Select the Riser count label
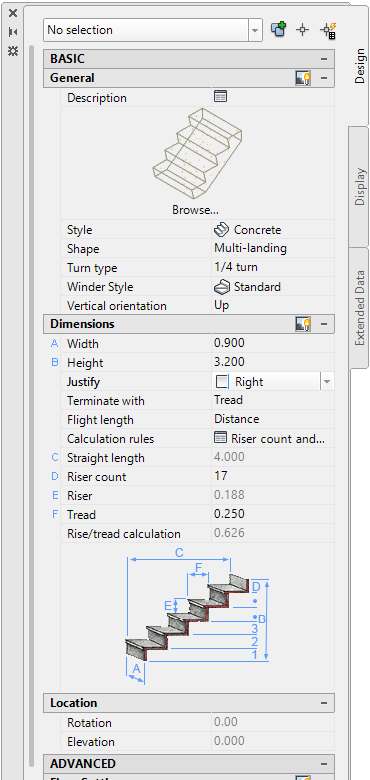The image size is (370, 780). pyautogui.click(x=96, y=477)
